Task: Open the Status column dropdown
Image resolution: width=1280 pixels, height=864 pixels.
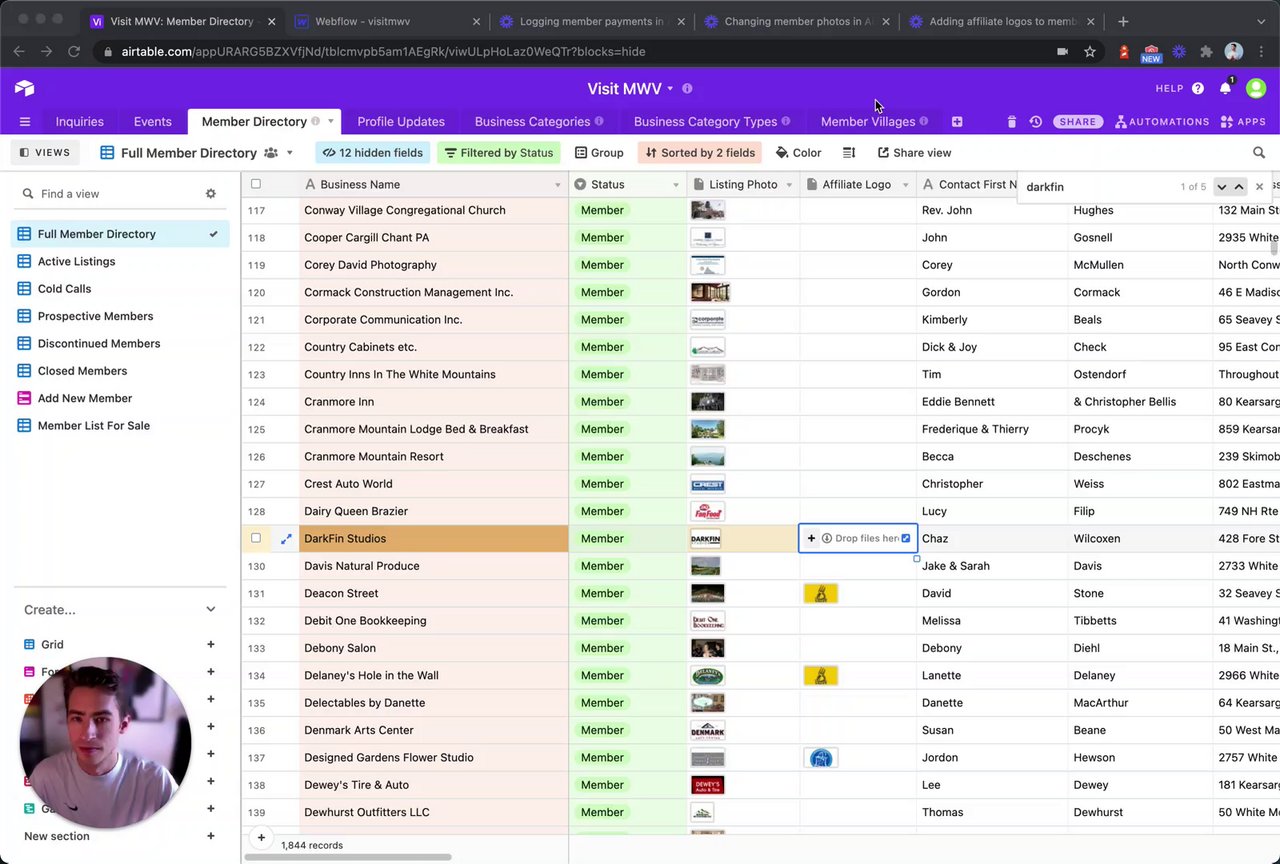Action: [676, 185]
